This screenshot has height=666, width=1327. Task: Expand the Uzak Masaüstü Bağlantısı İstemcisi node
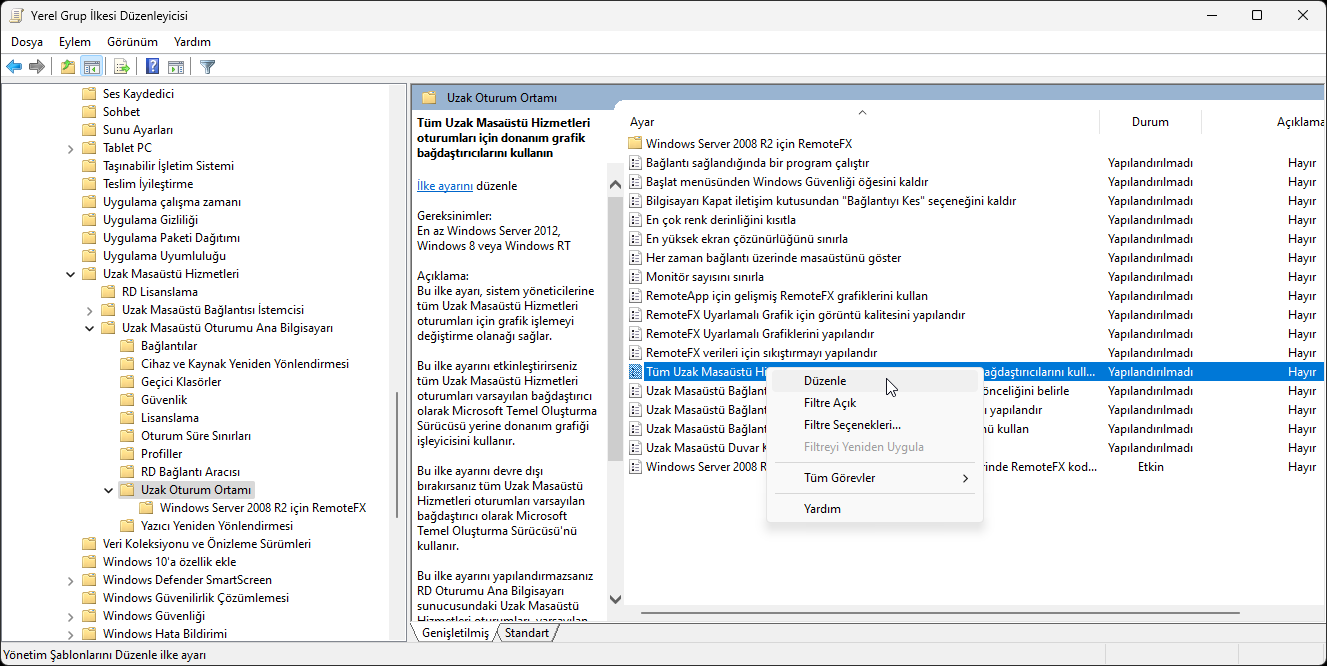[x=89, y=310]
